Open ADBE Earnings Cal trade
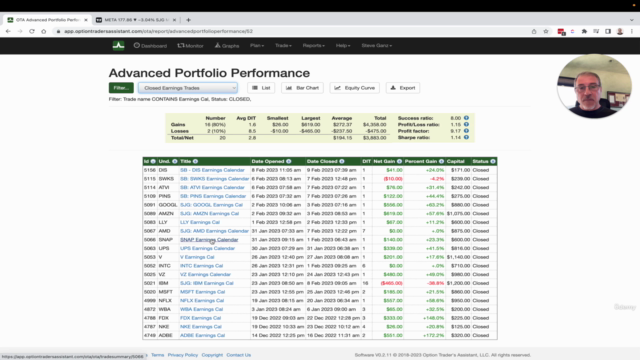Screen dimensions: 640x360 pyautogui.click(x=202, y=336)
